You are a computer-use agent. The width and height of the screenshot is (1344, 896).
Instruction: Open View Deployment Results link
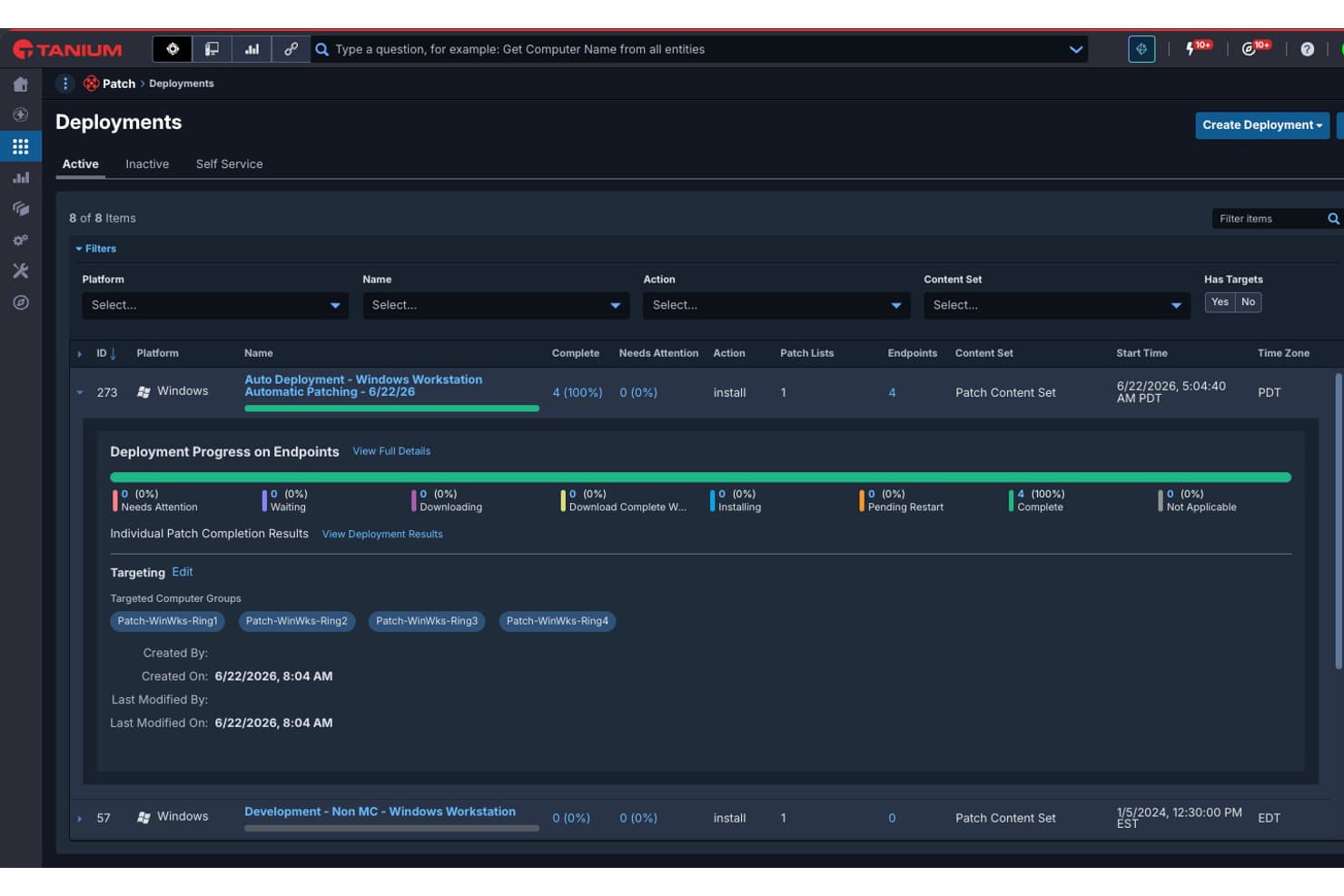[x=382, y=535]
